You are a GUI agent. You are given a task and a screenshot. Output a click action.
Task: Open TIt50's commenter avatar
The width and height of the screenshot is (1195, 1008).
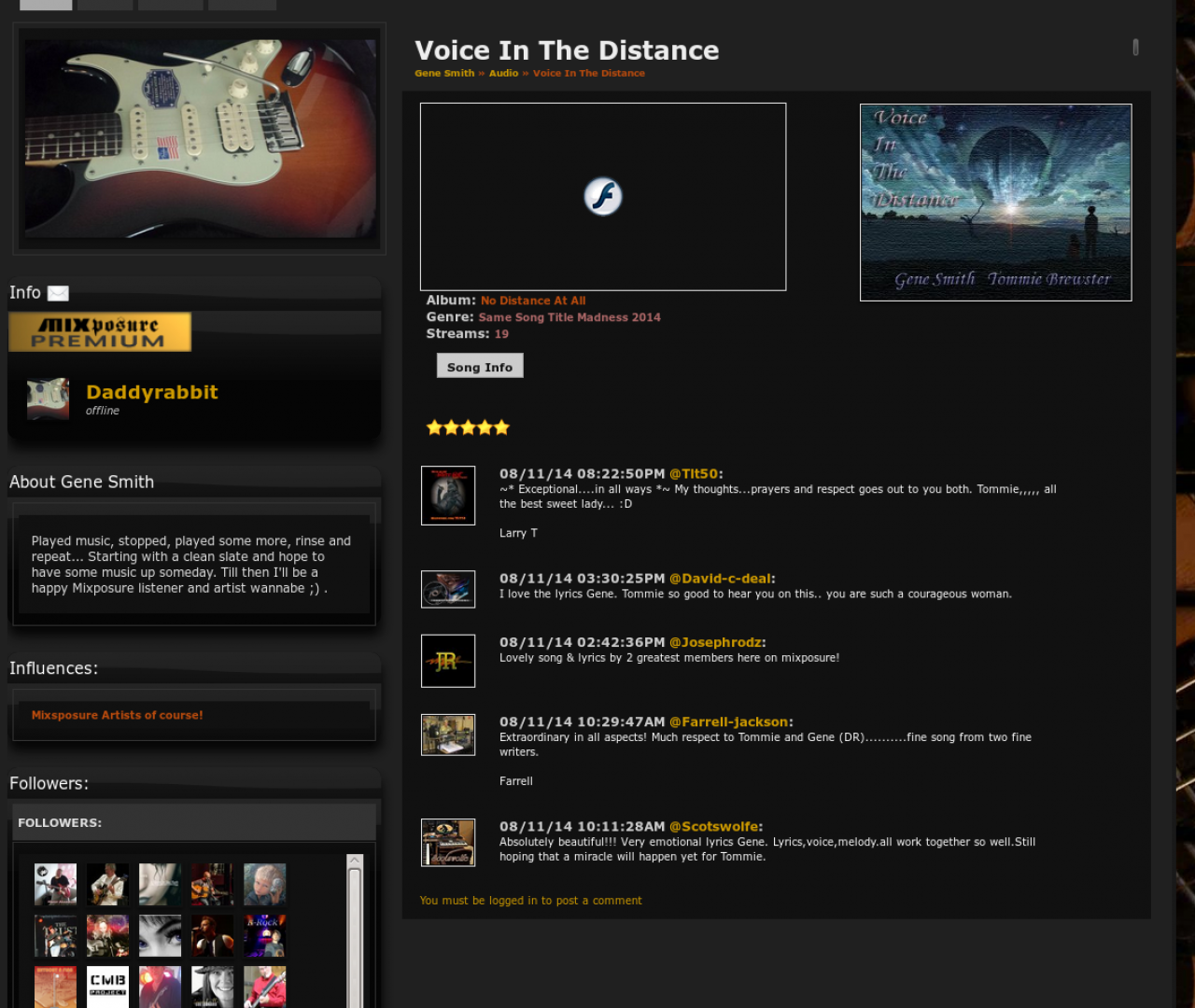pyautogui.click(x=448, y=496)
